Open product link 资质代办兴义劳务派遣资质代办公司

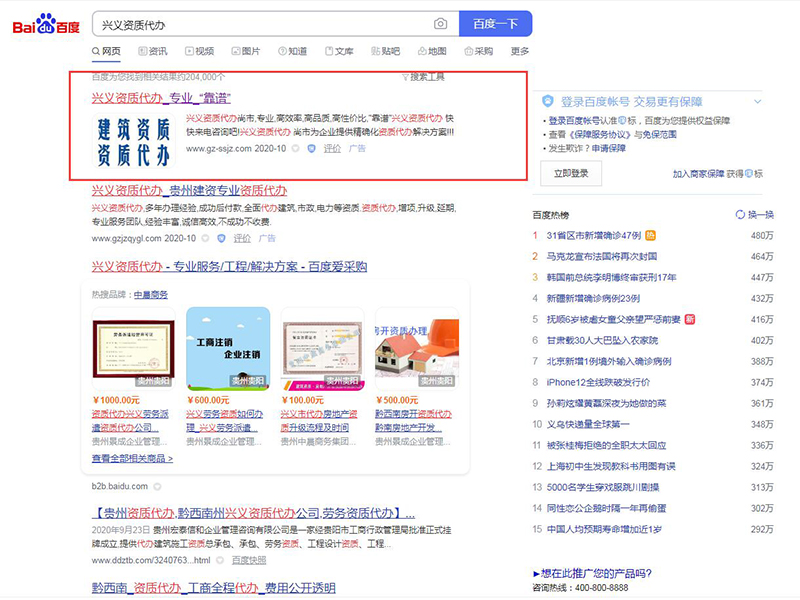pos(130,420)
